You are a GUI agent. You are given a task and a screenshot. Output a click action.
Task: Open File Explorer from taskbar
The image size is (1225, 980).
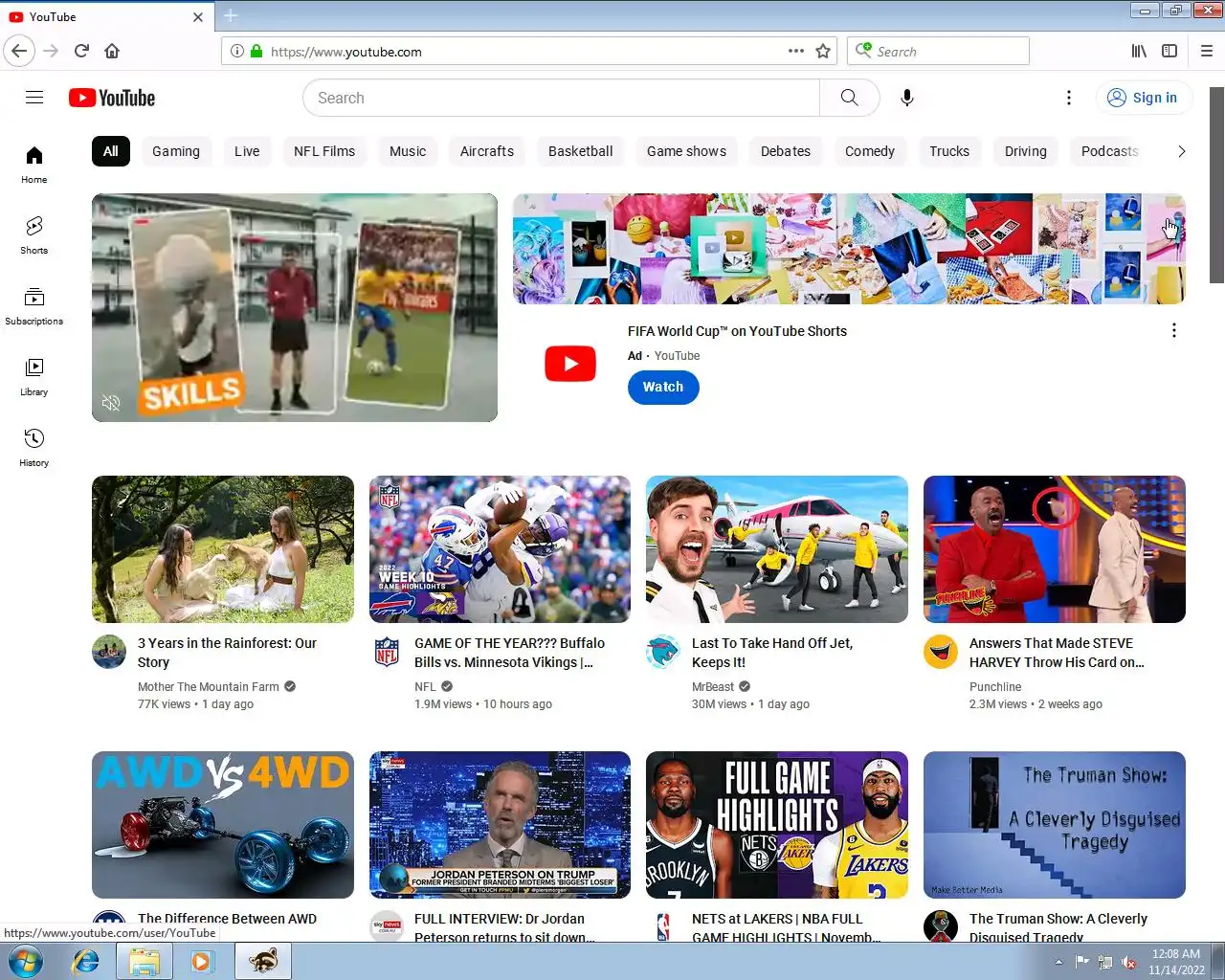point(145,961)
